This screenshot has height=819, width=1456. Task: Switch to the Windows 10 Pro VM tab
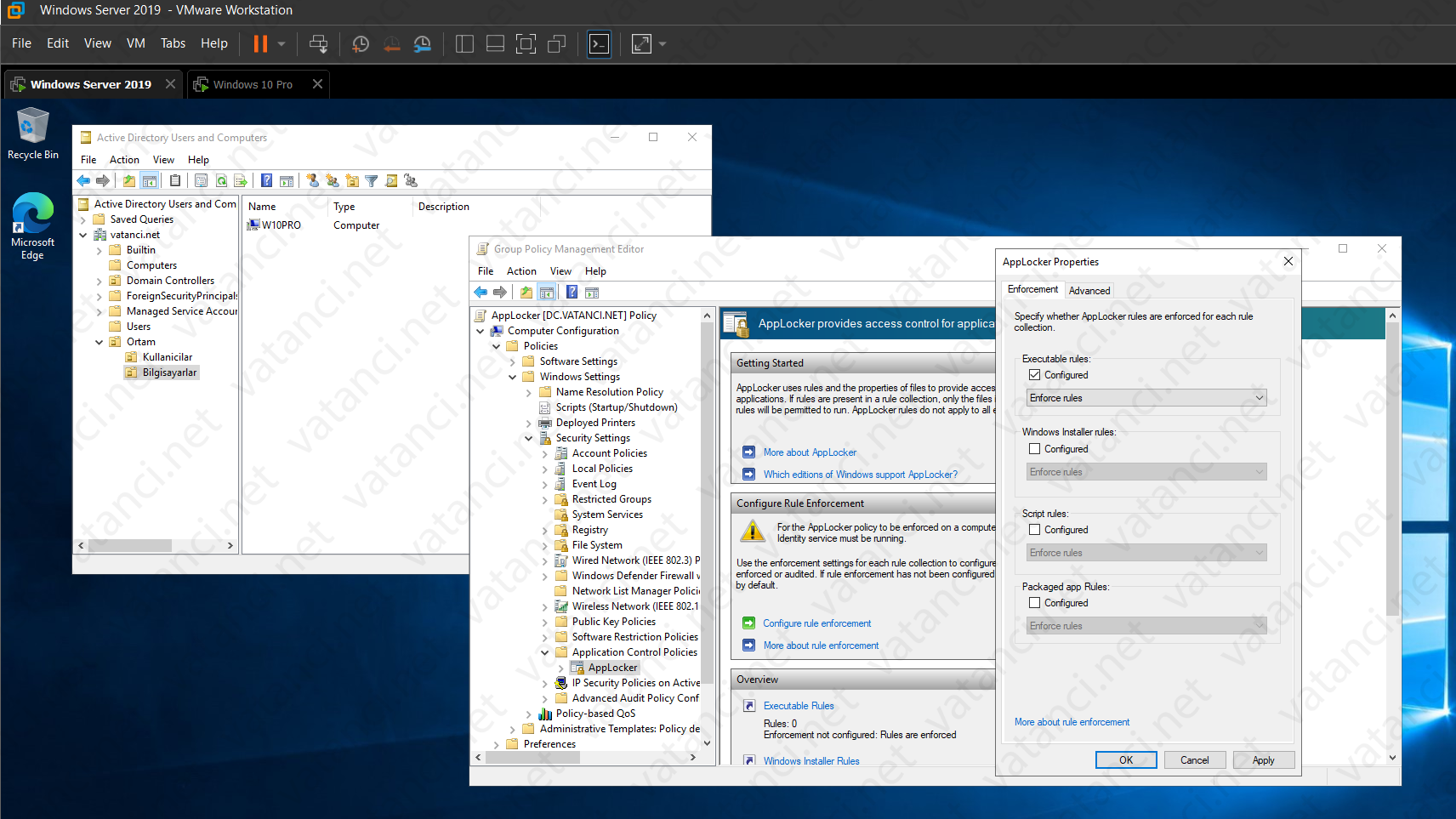pos(252,83)
